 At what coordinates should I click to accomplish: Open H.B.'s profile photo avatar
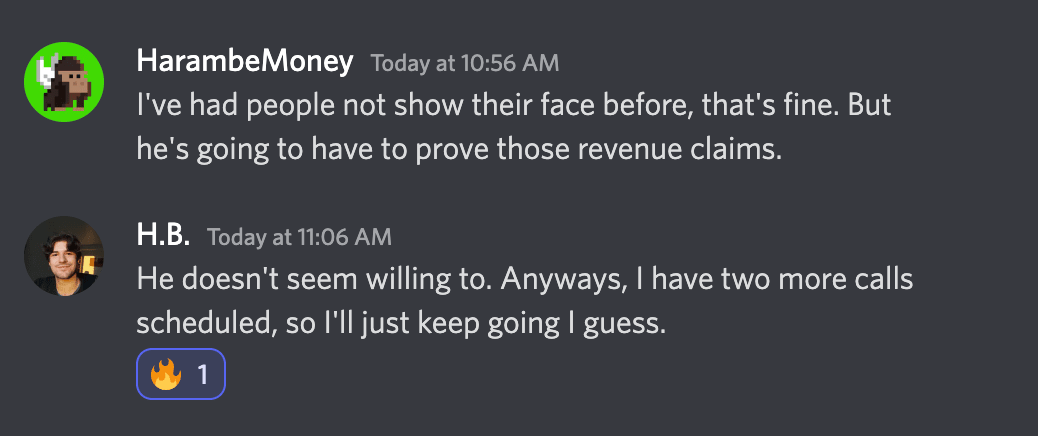point(64,255)
